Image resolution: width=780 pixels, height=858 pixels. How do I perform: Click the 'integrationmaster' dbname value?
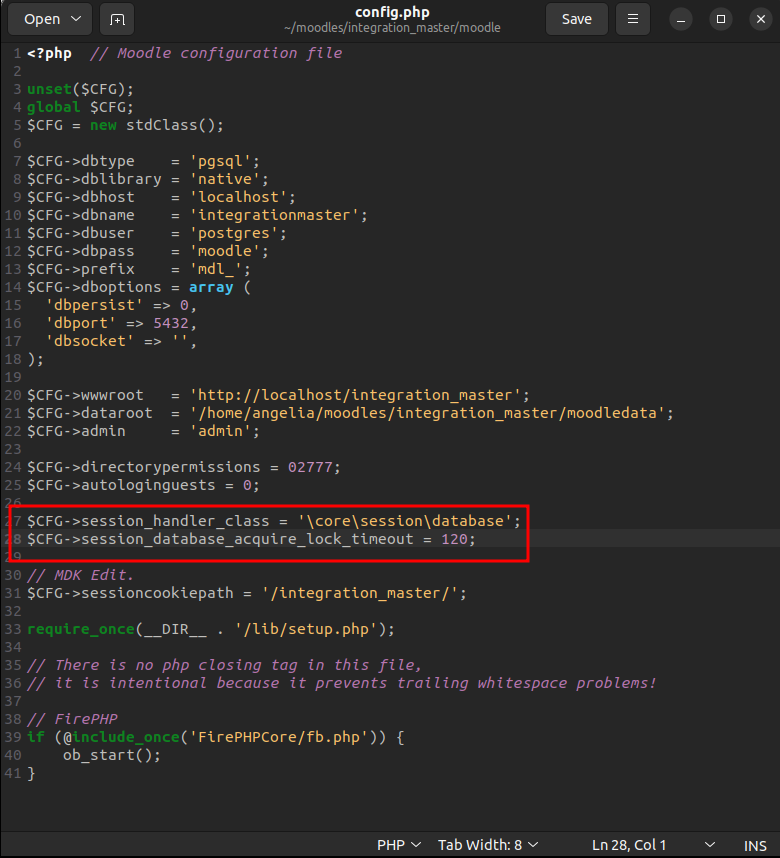274,215
